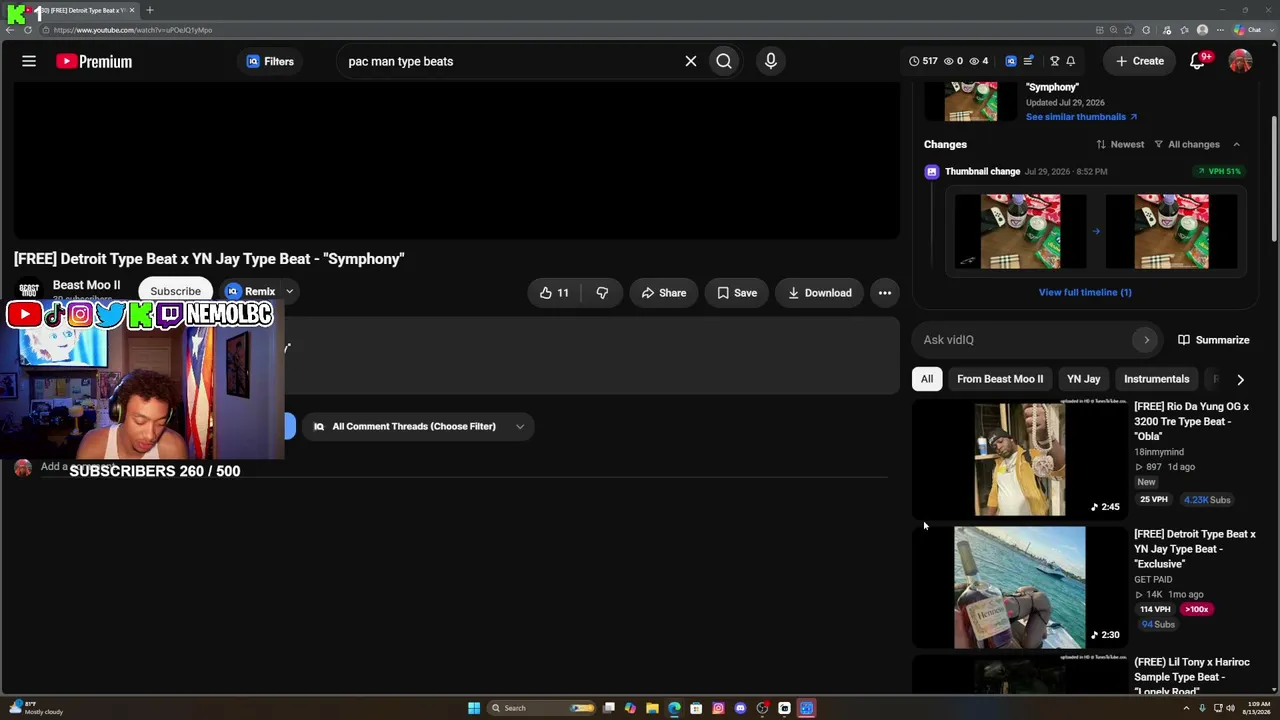Open the vidIQ Filters button
Screen dimensions: 1280x720
(270, 61)
